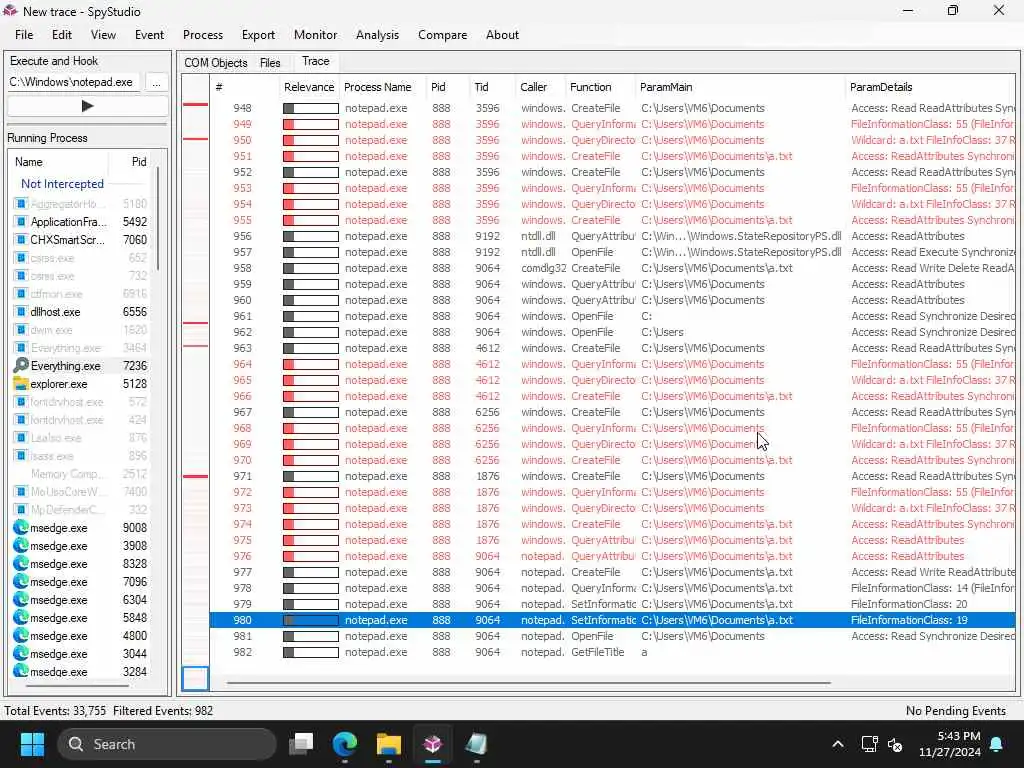Click the Notepad taskbar icon
Viewport: 1024px width, 768px height.
point(476,744)
